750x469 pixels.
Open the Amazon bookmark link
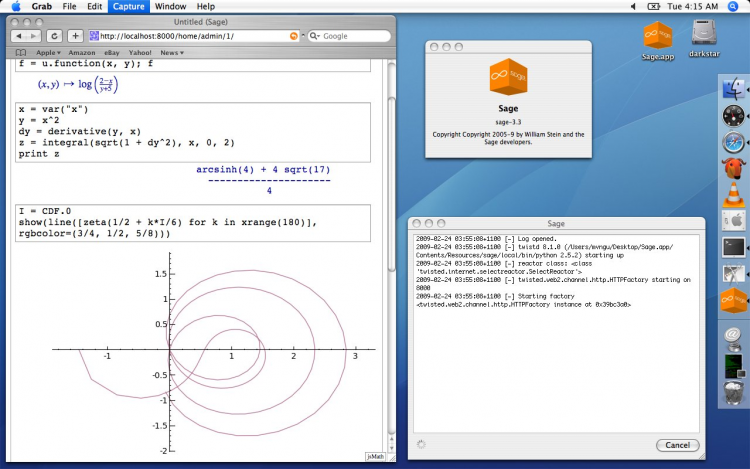(x=82, y=52)
